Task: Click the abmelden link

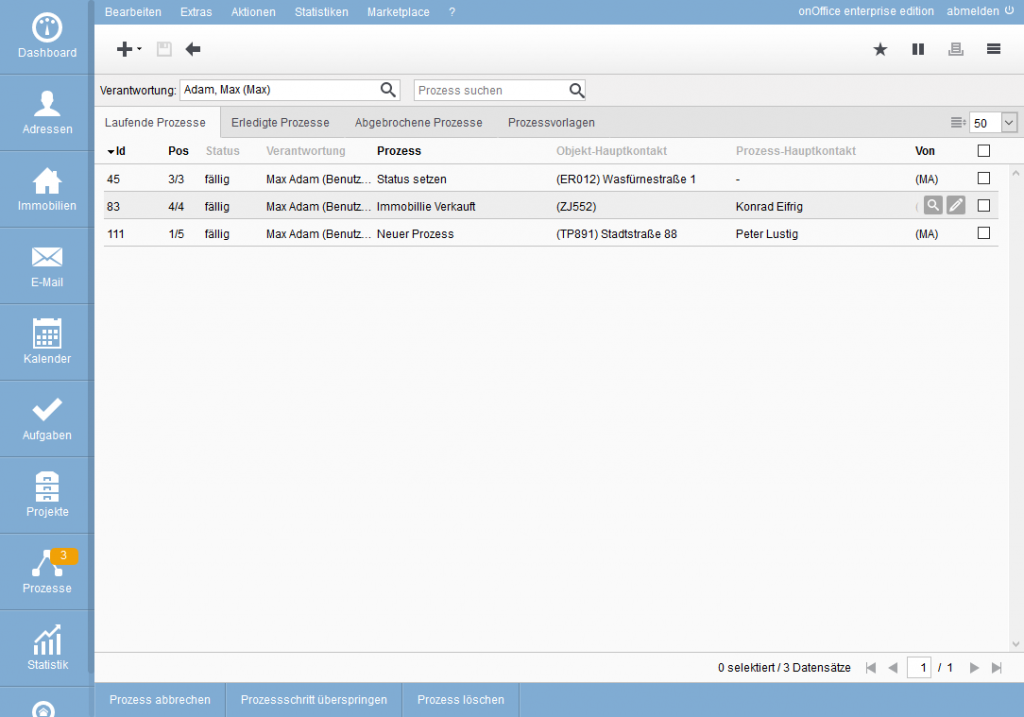Action: pos(972,11)
